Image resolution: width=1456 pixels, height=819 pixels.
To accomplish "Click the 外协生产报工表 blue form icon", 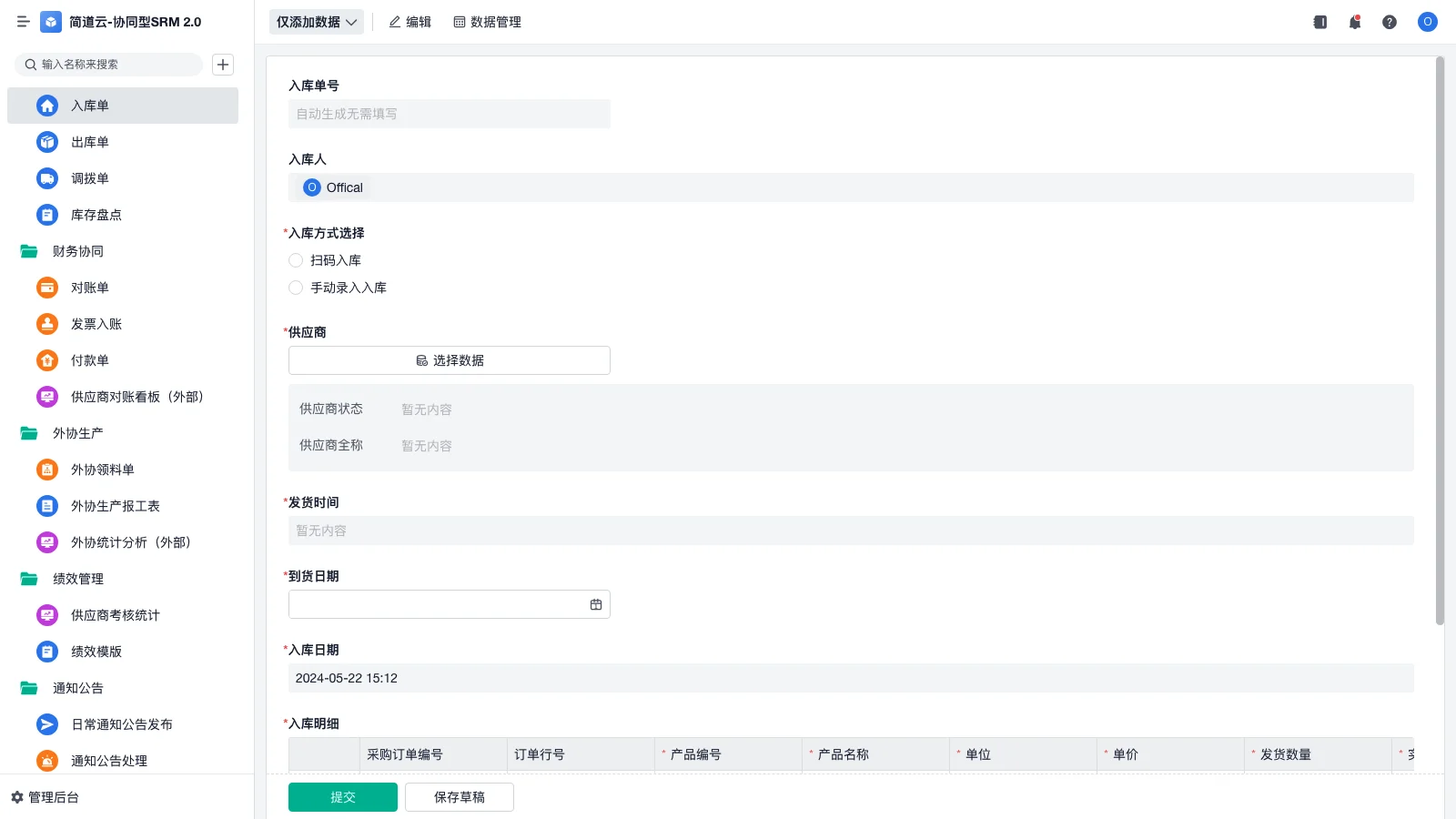I will coord(47,506).
